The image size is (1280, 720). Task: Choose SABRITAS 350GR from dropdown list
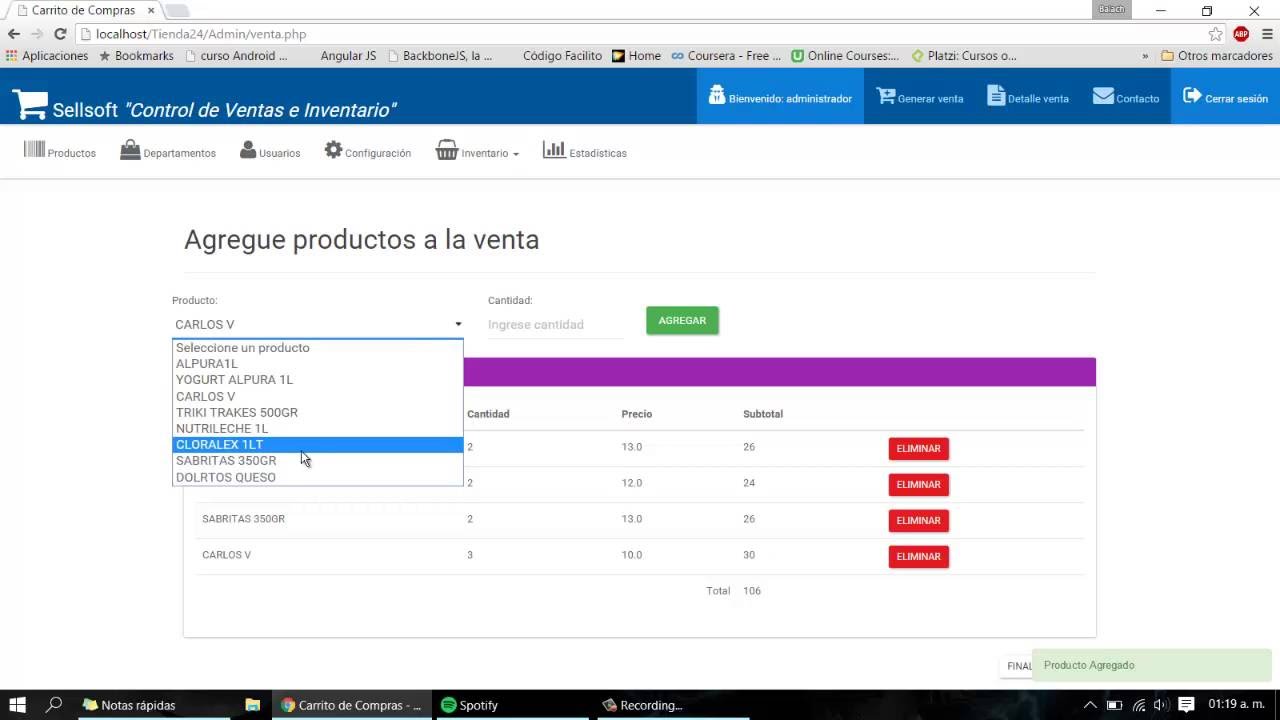click(x=318, y=460)
